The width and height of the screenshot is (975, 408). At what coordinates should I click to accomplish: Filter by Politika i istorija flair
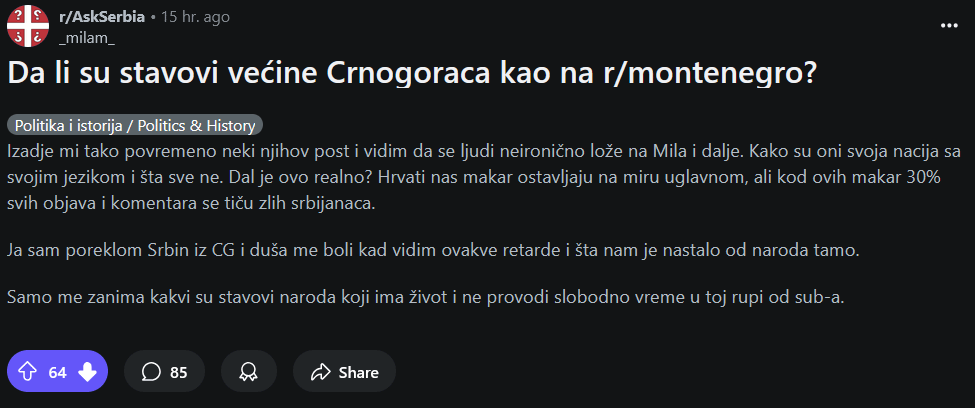pos(135,126)
